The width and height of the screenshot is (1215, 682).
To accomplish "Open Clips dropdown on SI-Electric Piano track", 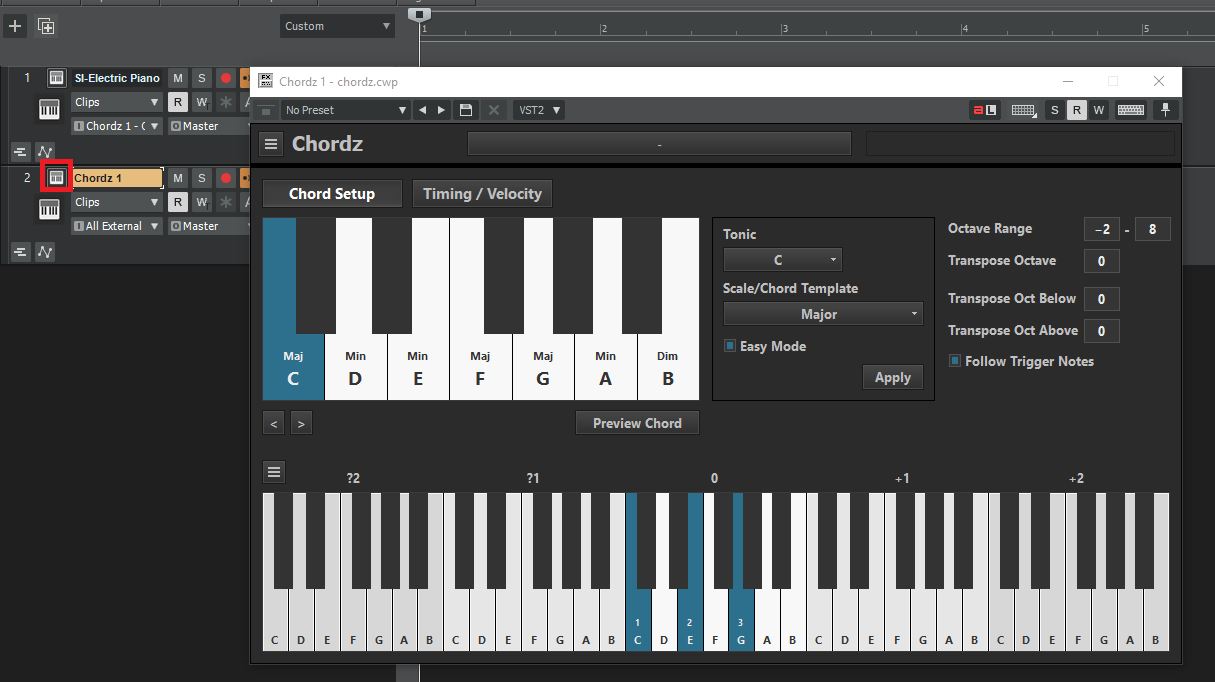I will click(x=116, y=102).
